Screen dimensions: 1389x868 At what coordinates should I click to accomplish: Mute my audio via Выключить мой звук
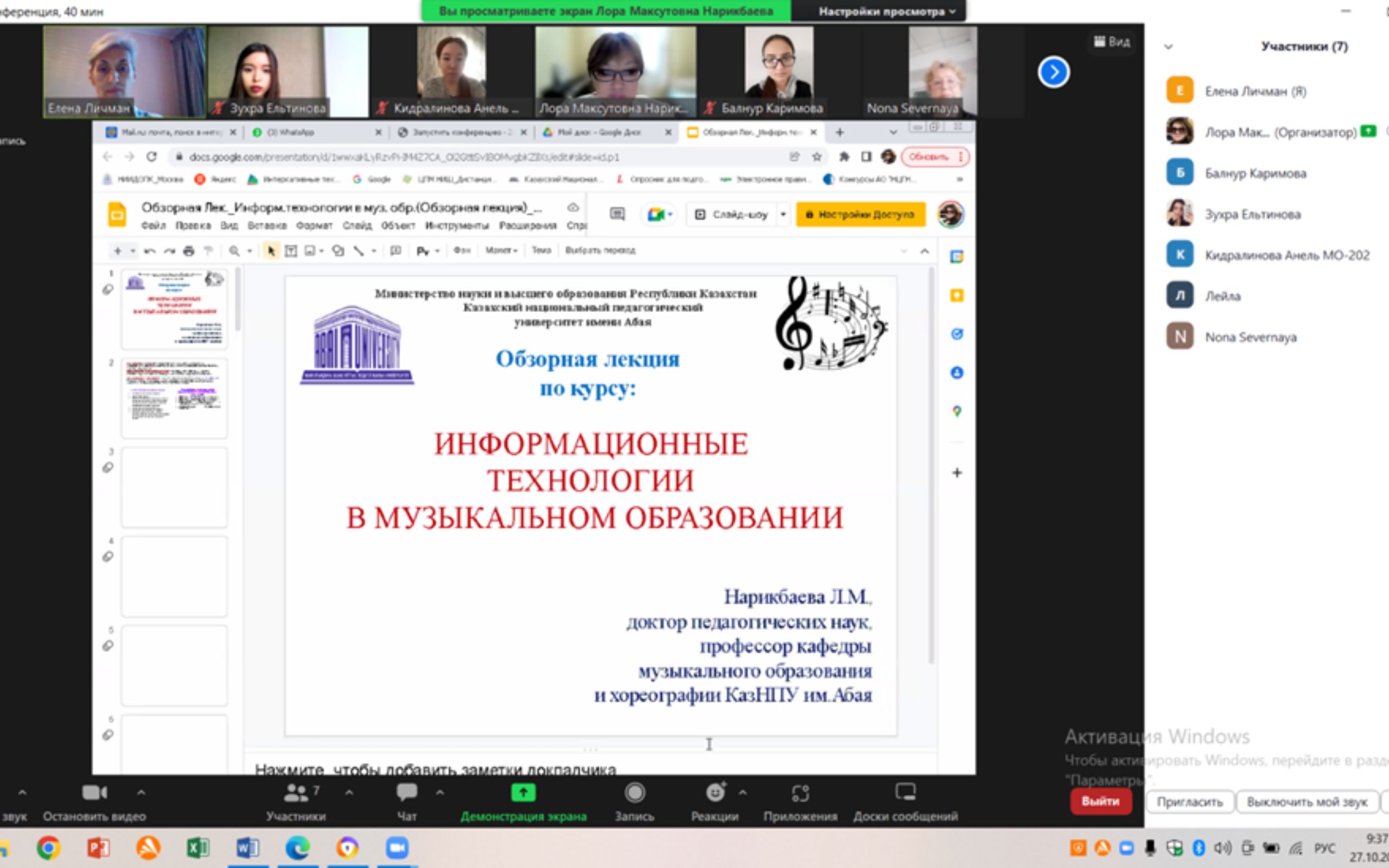(1307, 802)
